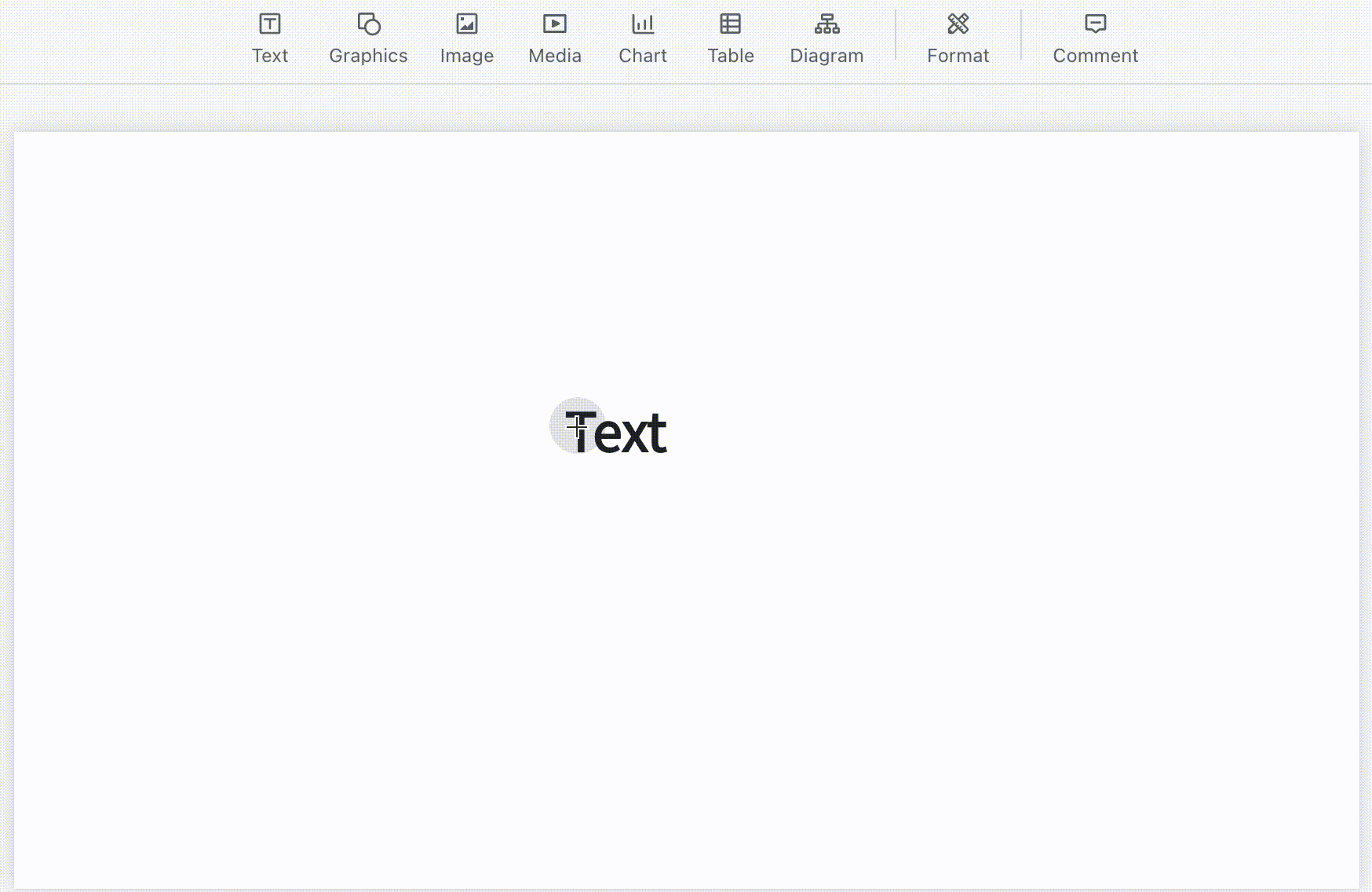Open the Format panel via its label

958,55
